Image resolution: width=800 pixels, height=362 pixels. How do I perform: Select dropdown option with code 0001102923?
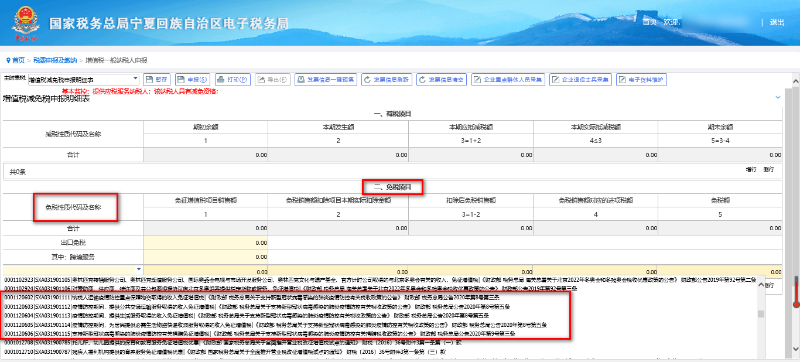coord(380,279)
